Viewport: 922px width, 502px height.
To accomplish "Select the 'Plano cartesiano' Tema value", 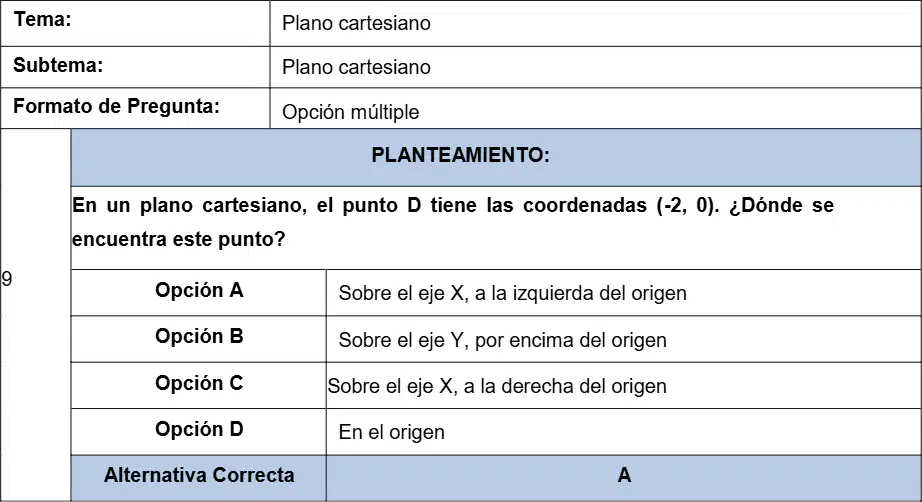I will click(356, 24).
